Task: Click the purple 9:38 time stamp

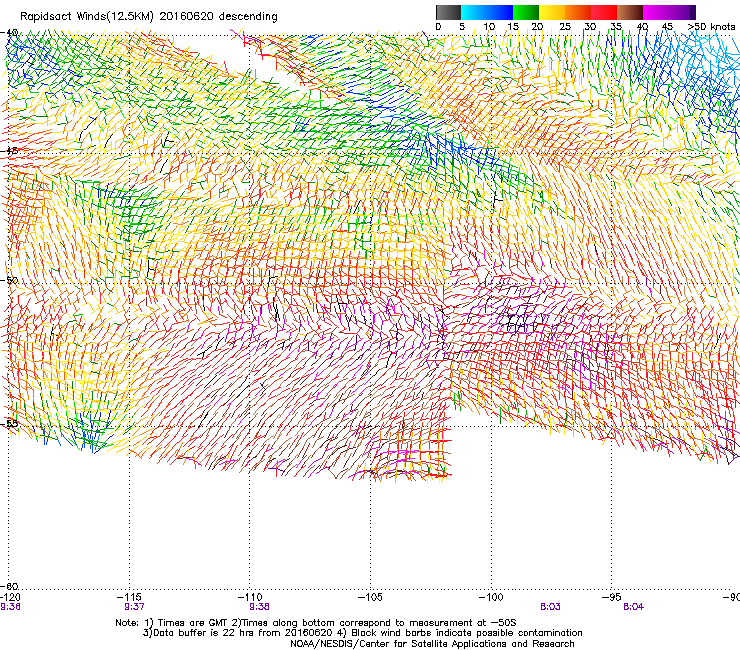Action: coord(259,607)
